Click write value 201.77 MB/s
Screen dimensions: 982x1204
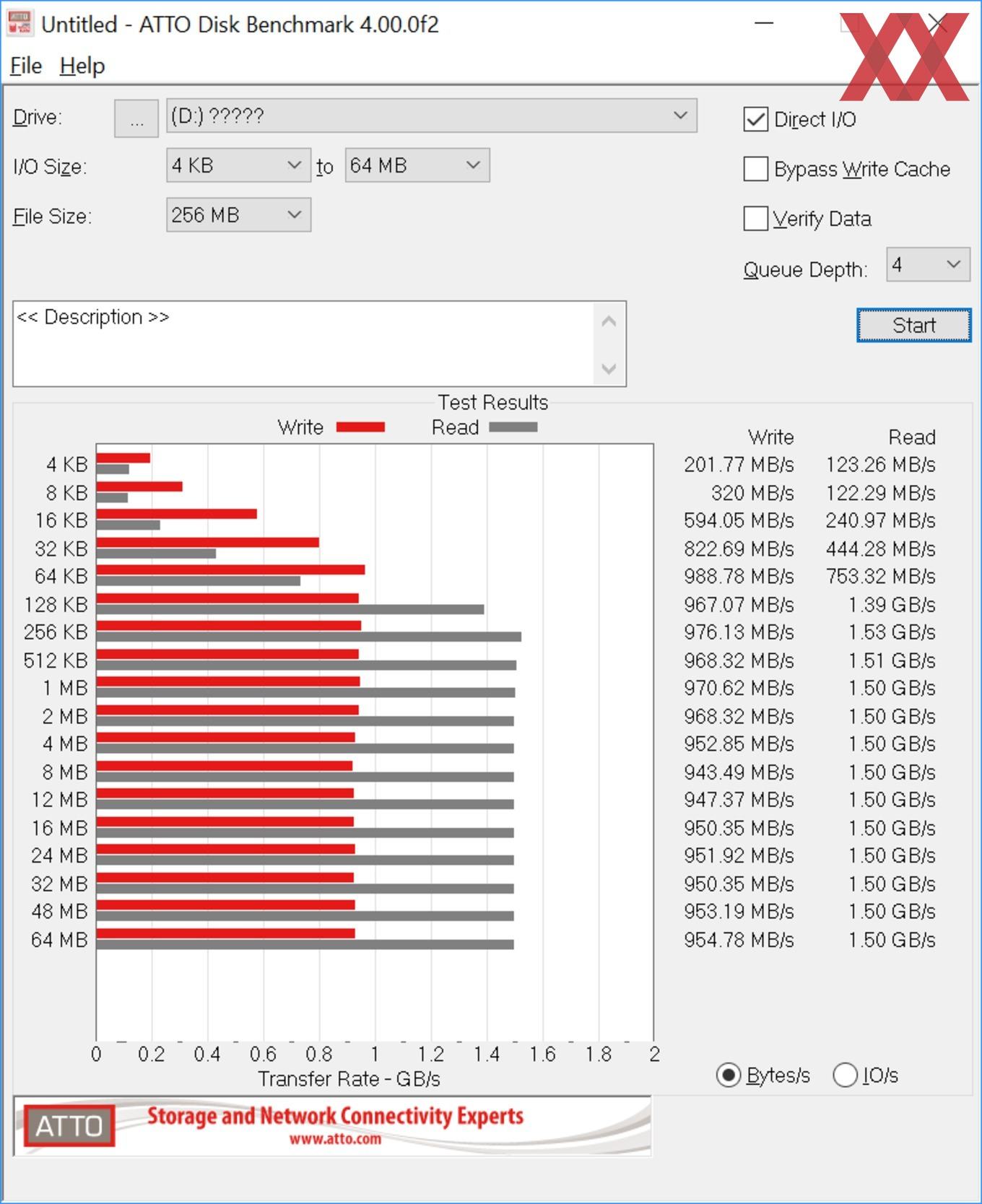739,464
